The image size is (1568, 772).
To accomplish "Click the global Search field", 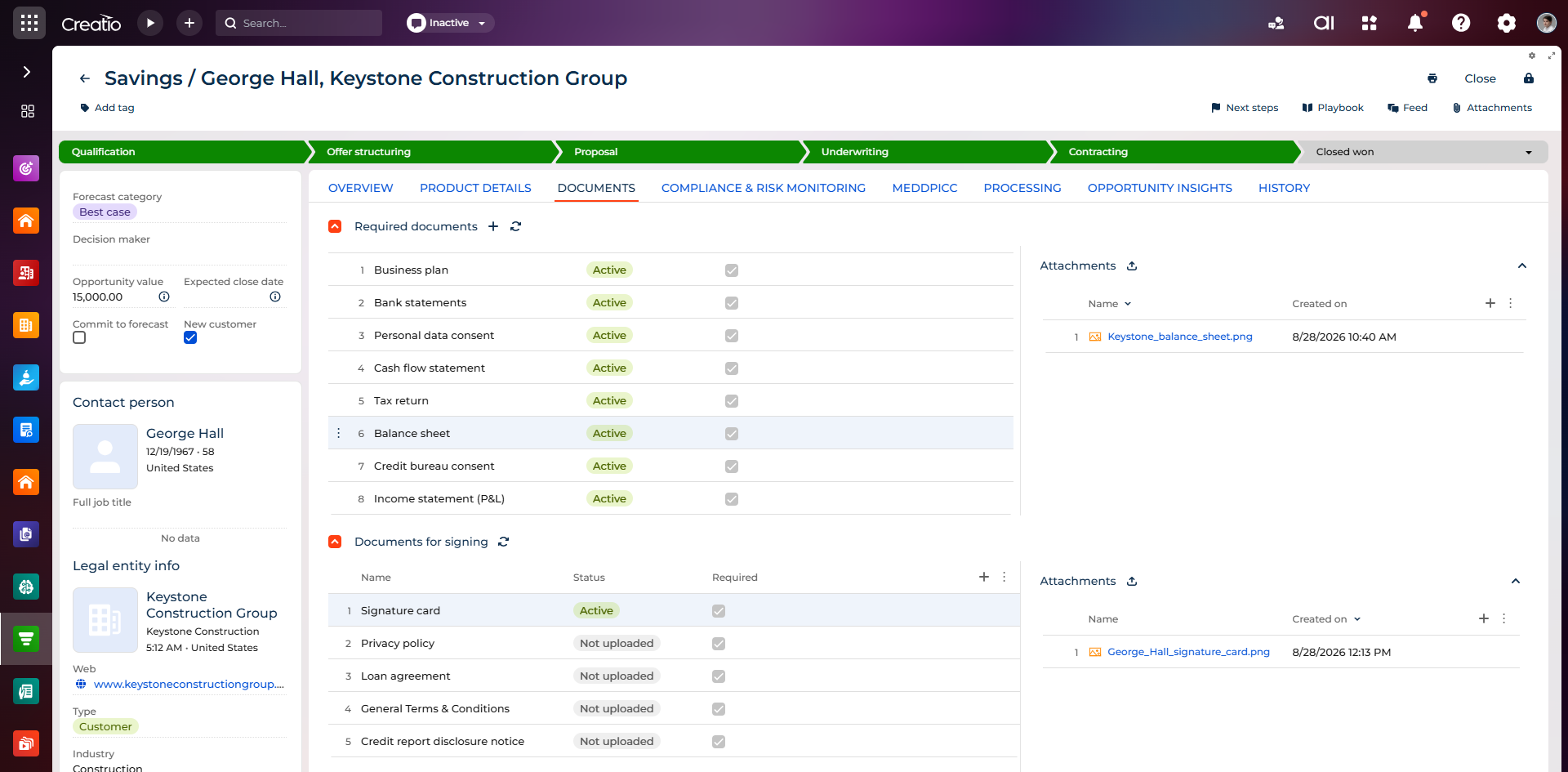I will point(299,23).
